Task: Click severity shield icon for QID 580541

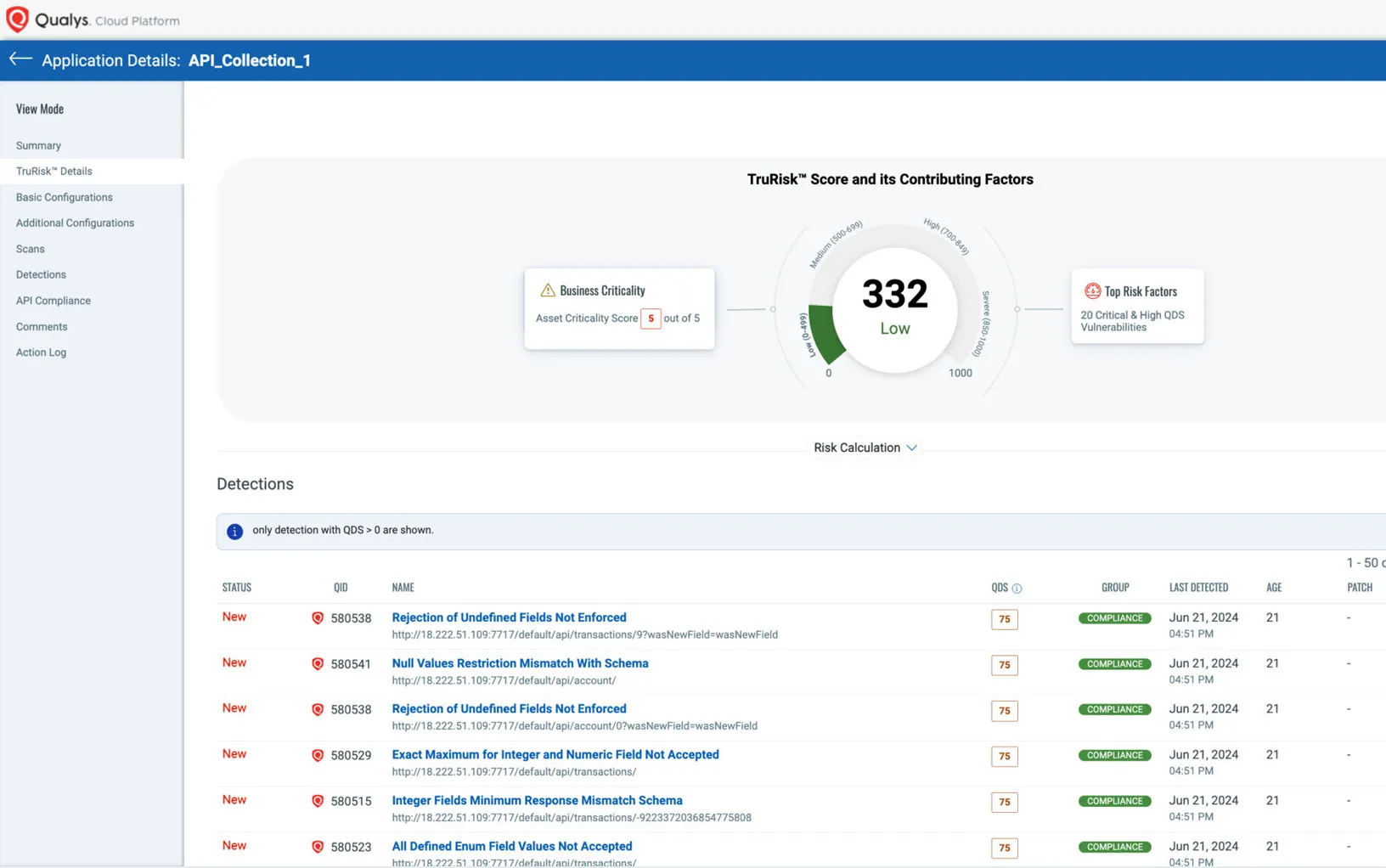Action: (x=318, y=664)
